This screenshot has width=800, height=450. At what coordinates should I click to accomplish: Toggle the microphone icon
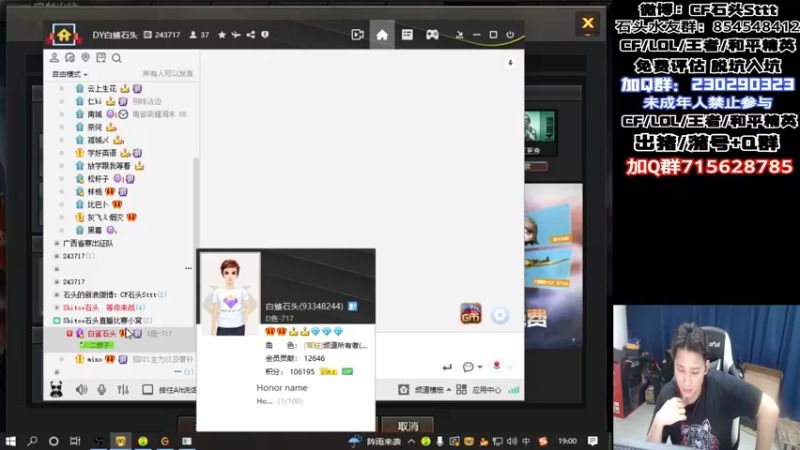point(102,390)
